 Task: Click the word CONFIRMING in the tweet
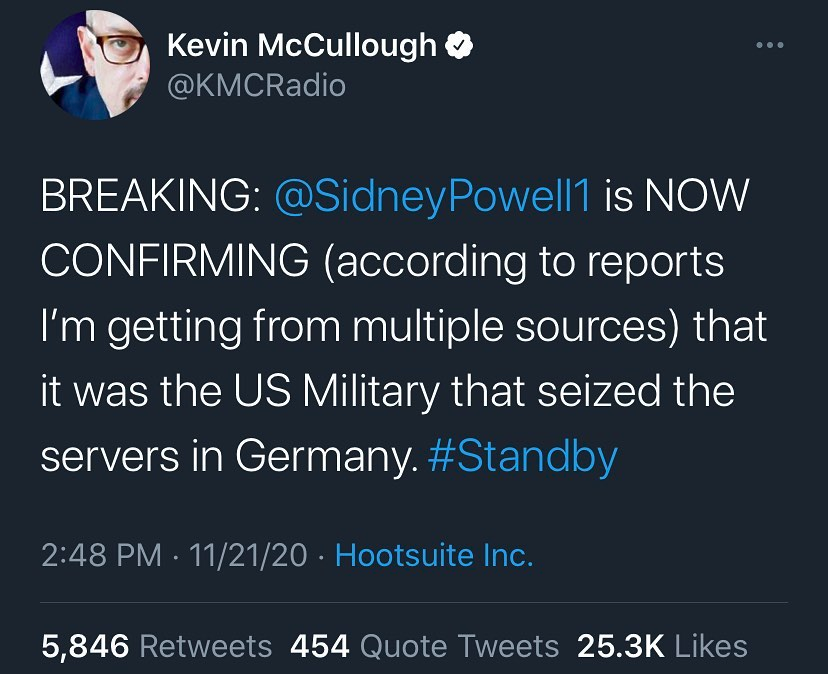175,262
